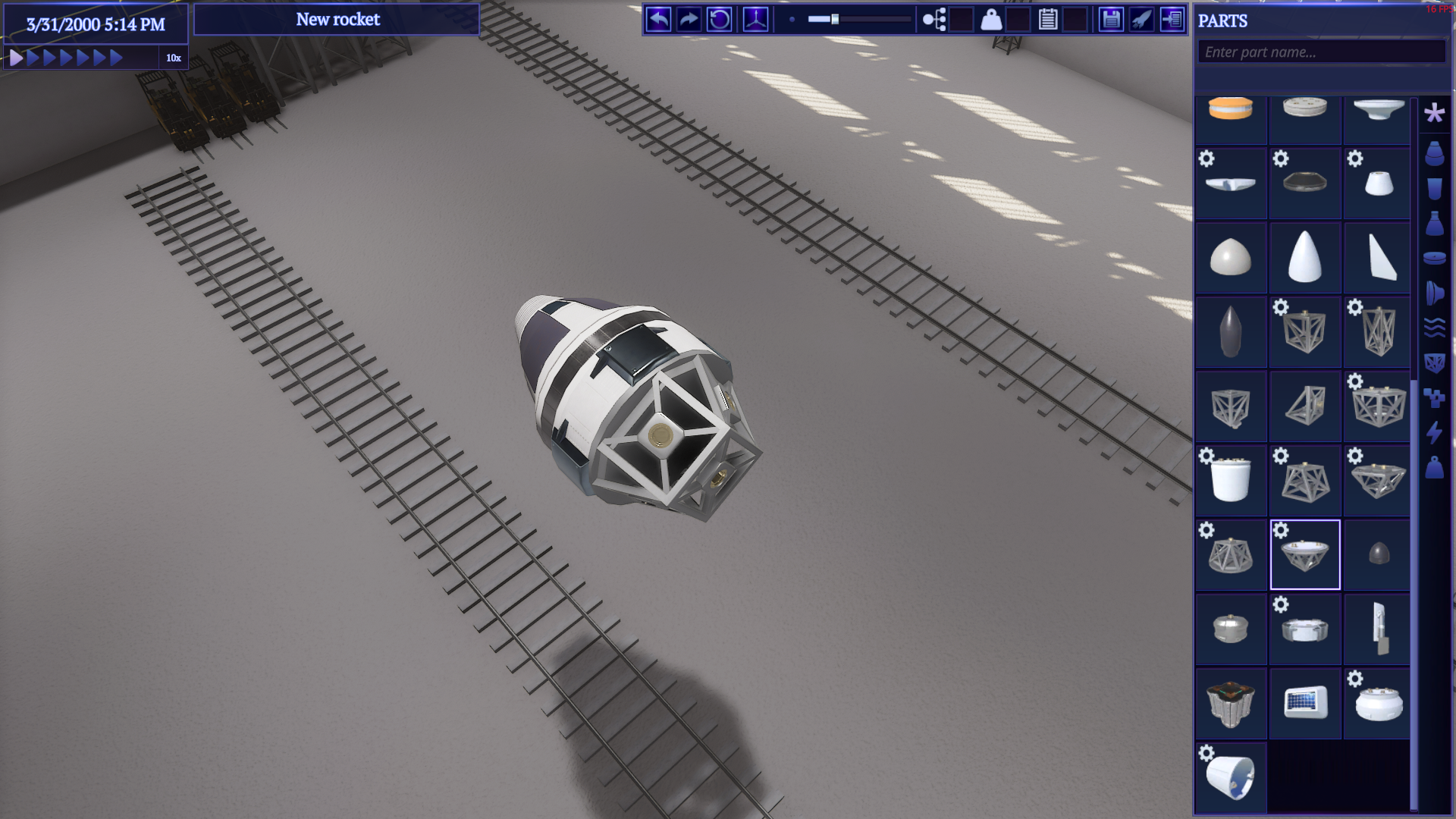Select the highlighted truss adapter with white plate
This screenshot has width=1456, height=819.
pos(1305,555)
